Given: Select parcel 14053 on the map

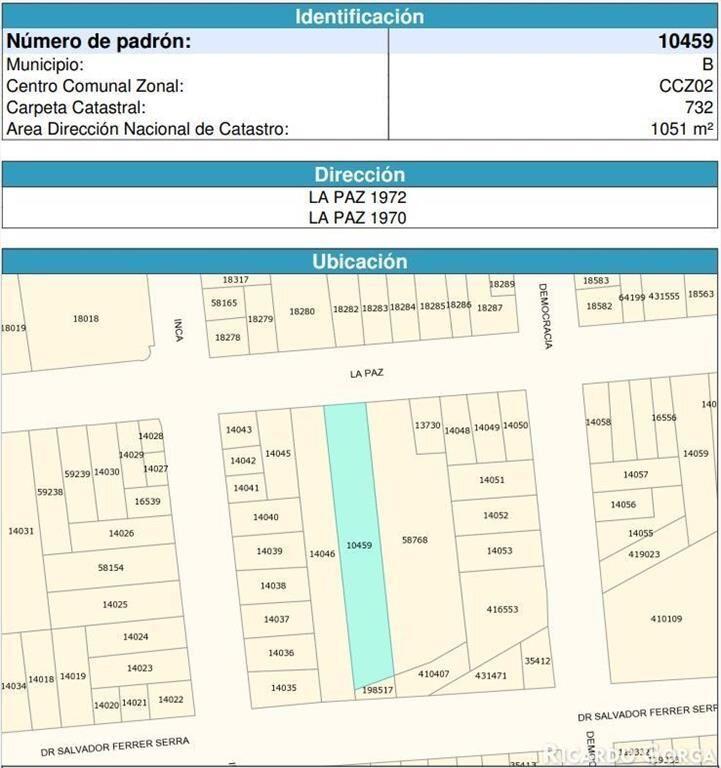Looking at the screenshot, I should pos(499,551).
